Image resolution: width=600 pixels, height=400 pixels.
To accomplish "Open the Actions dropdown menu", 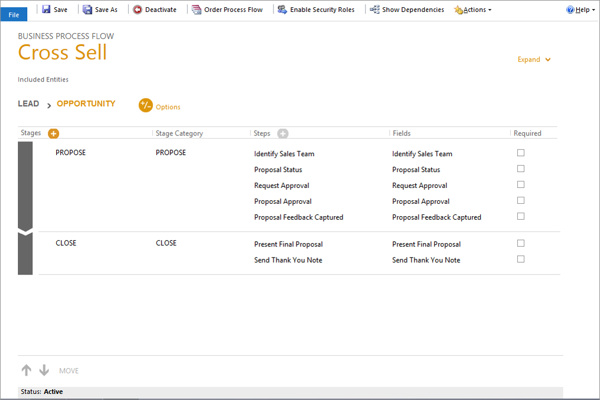I will click(473, 10).
